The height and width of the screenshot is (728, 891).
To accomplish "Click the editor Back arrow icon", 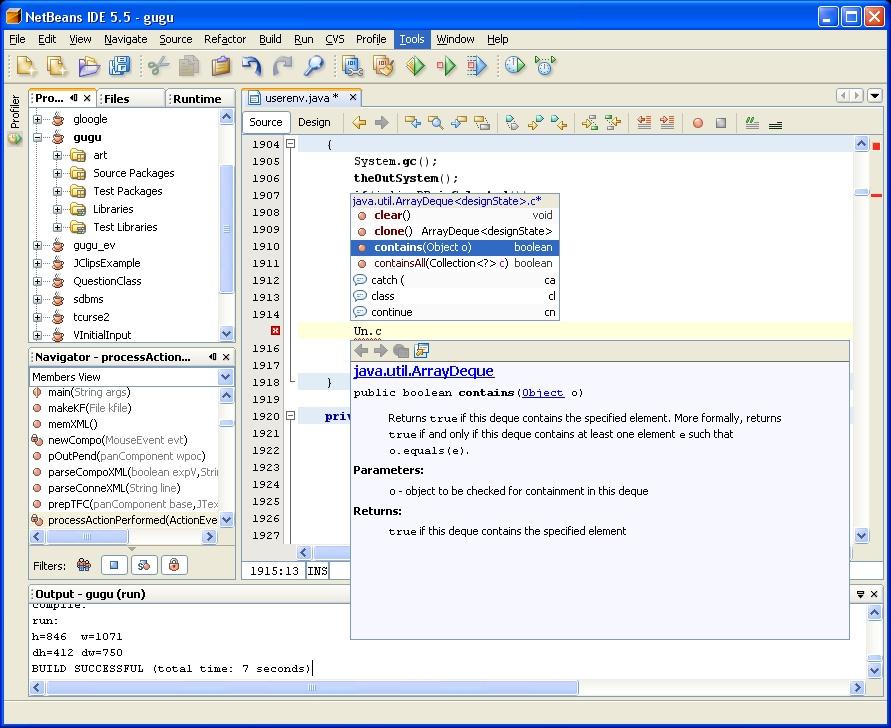I will pos(359,123).
